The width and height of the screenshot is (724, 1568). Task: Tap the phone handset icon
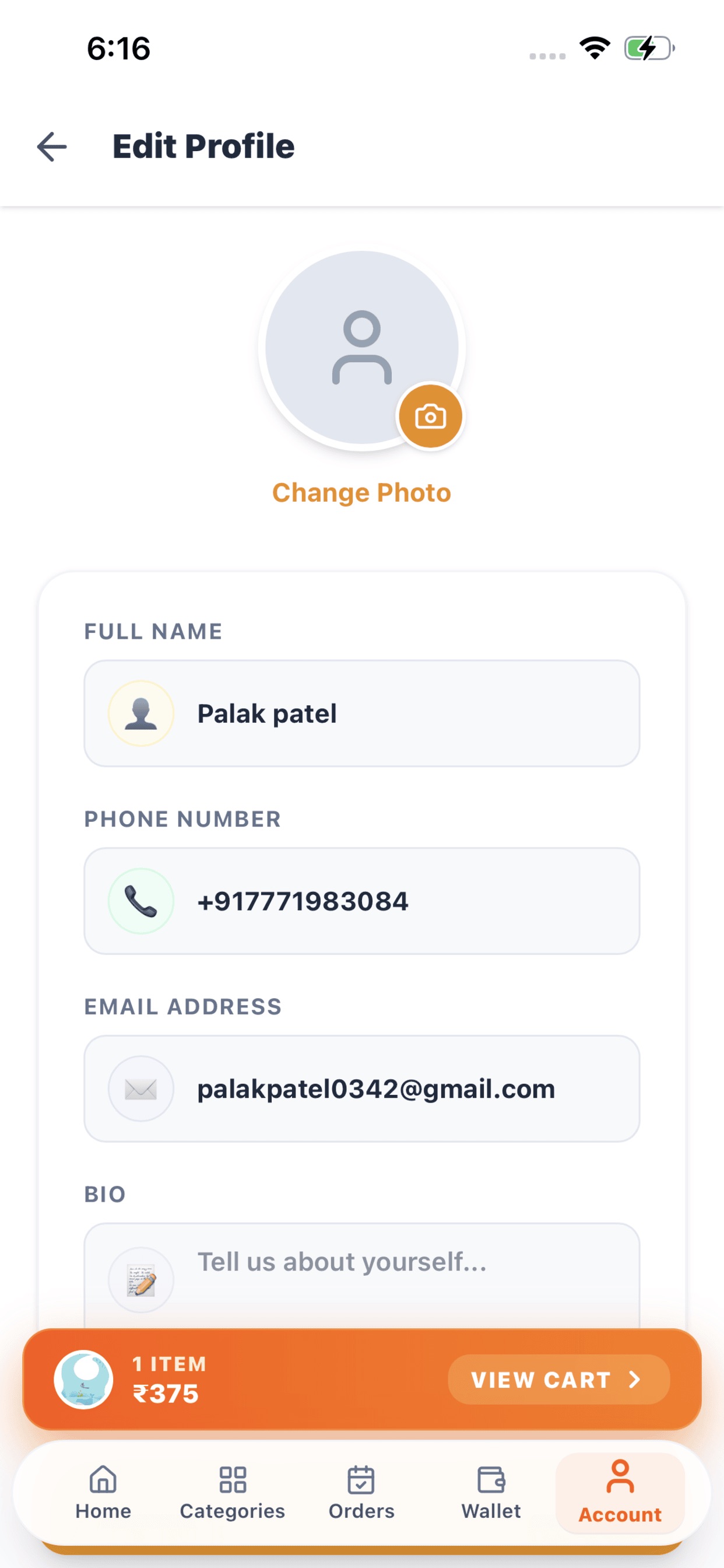[141, 901]
